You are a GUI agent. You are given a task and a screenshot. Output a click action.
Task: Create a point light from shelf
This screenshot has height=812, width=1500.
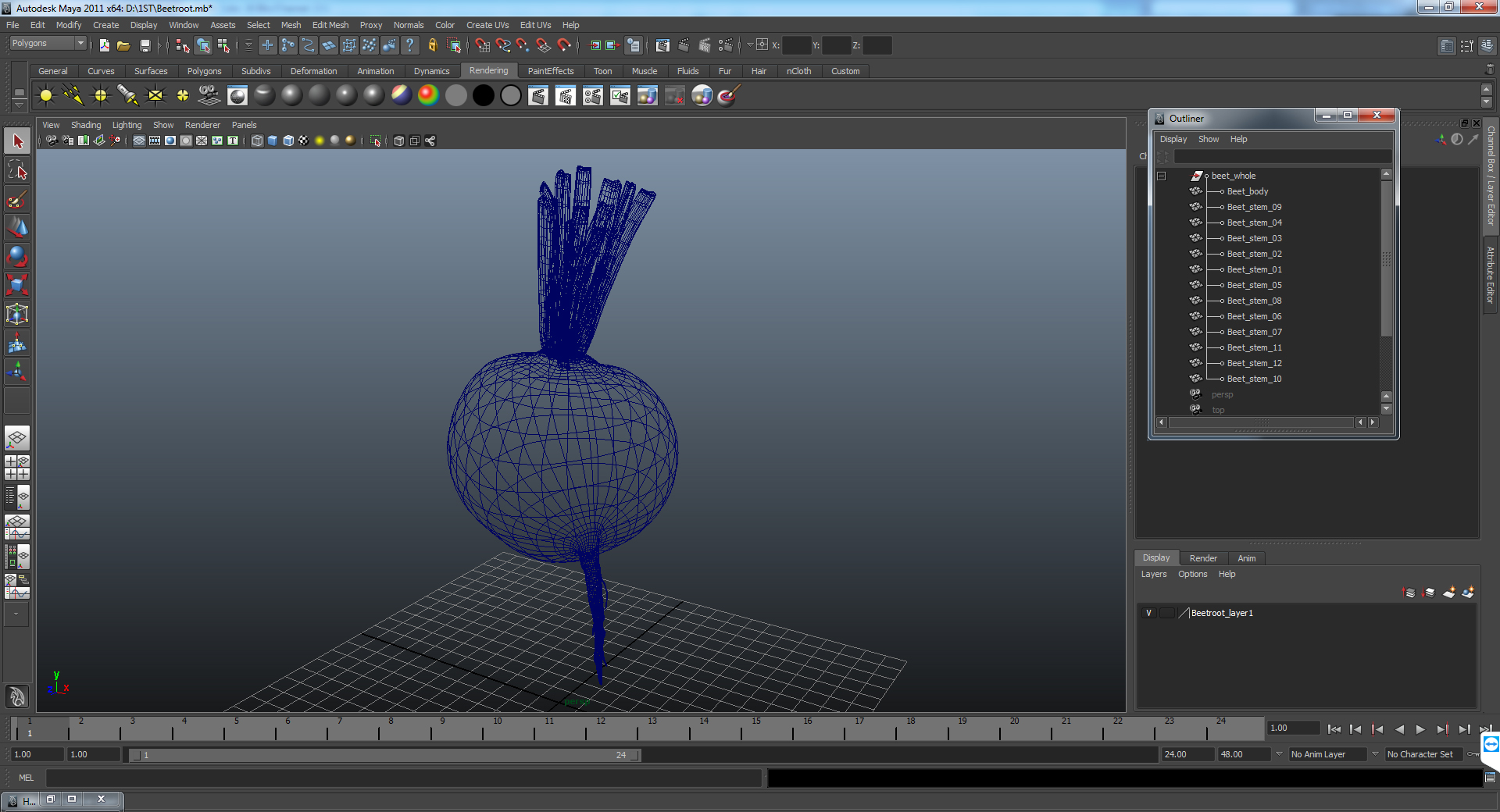click(101, 96)
